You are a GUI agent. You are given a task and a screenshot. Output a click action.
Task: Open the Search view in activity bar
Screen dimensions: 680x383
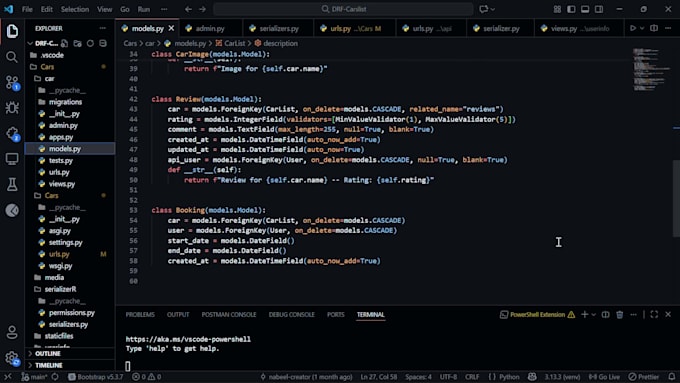tap(12, 57)
